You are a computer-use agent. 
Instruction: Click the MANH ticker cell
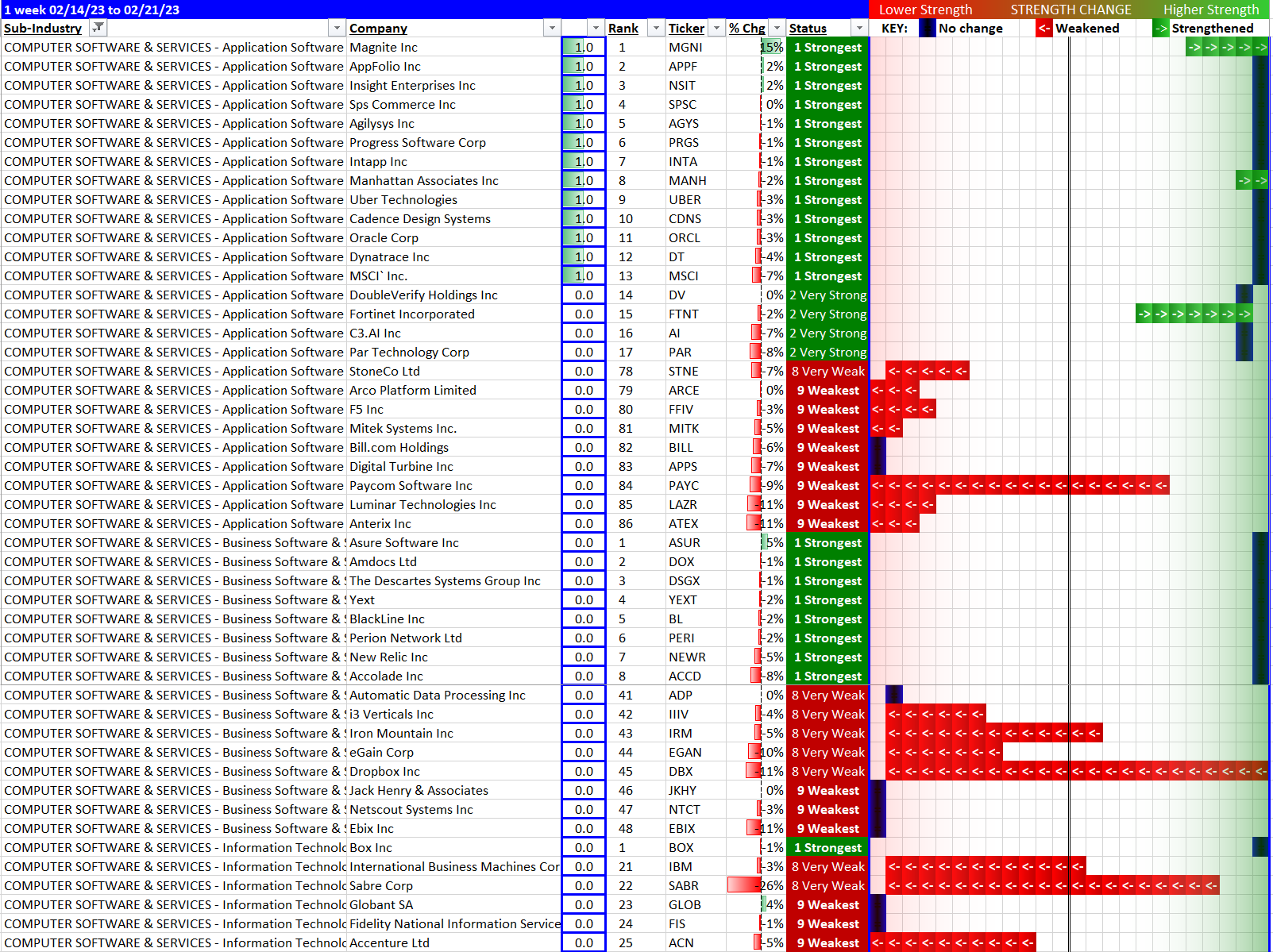coord(696,181)
